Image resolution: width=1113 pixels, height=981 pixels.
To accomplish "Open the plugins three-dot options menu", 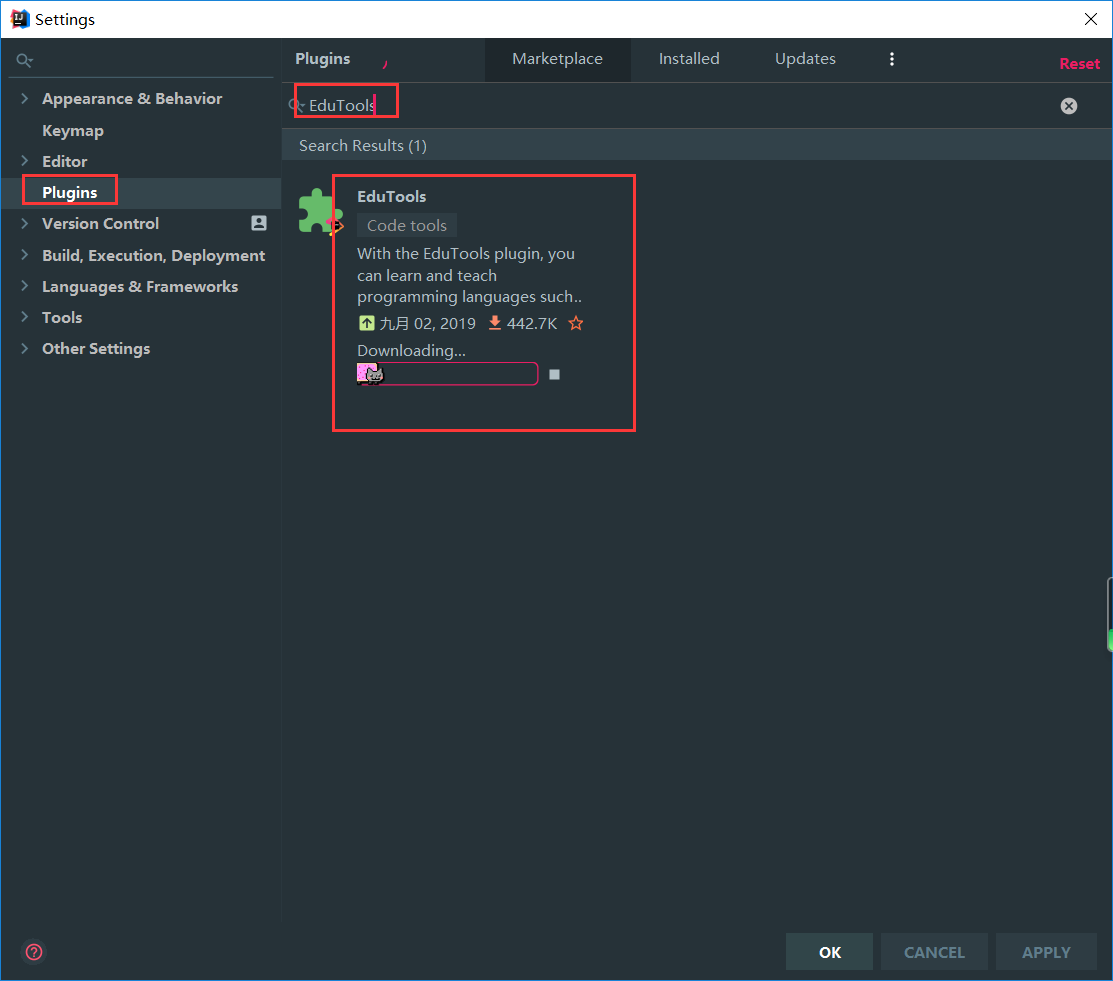I will tap(892, 59).
